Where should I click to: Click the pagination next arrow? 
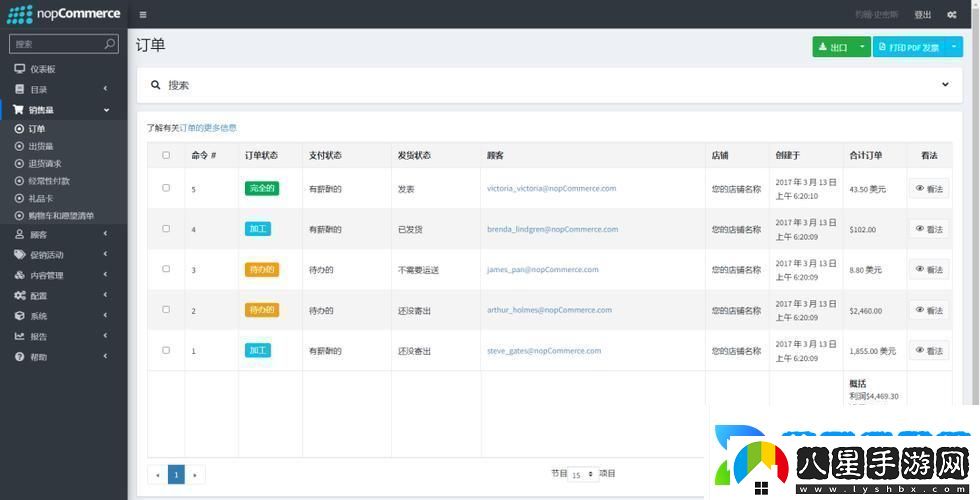click(x=195, y=475)
